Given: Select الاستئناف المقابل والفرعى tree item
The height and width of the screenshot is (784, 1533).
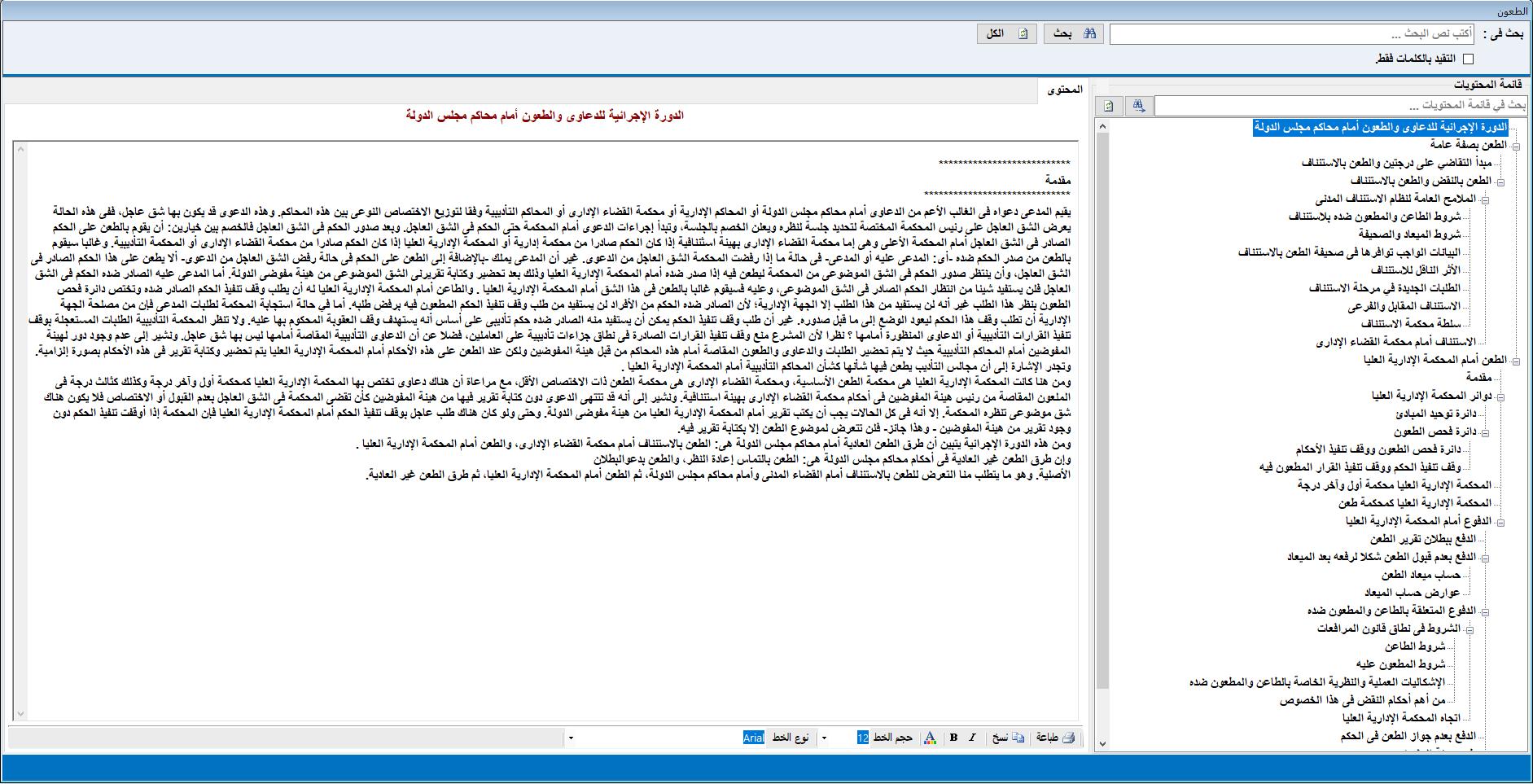Looking at the screenshot, I should coord(1404,306).
